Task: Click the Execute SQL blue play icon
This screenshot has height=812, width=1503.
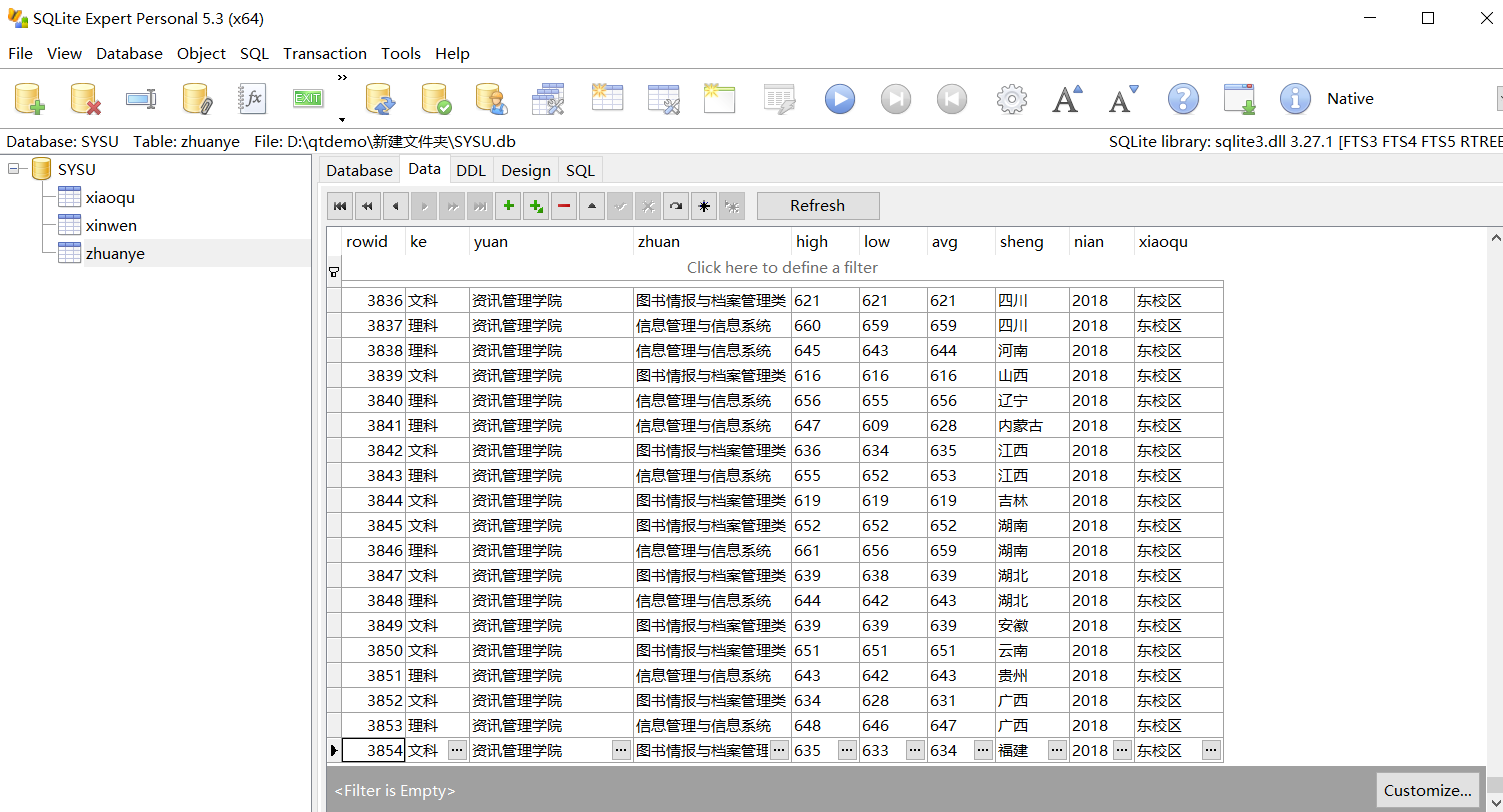Action: click(x=839, y=99)
